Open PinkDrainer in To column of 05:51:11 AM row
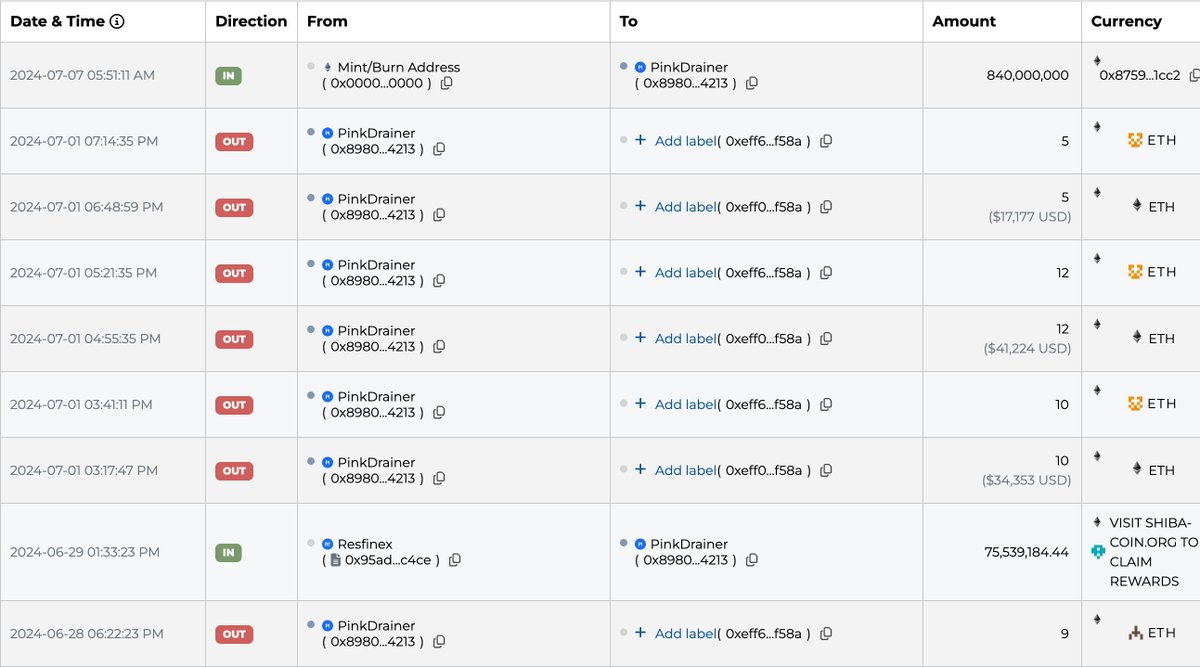The image size is (1200, 667). 689,67
